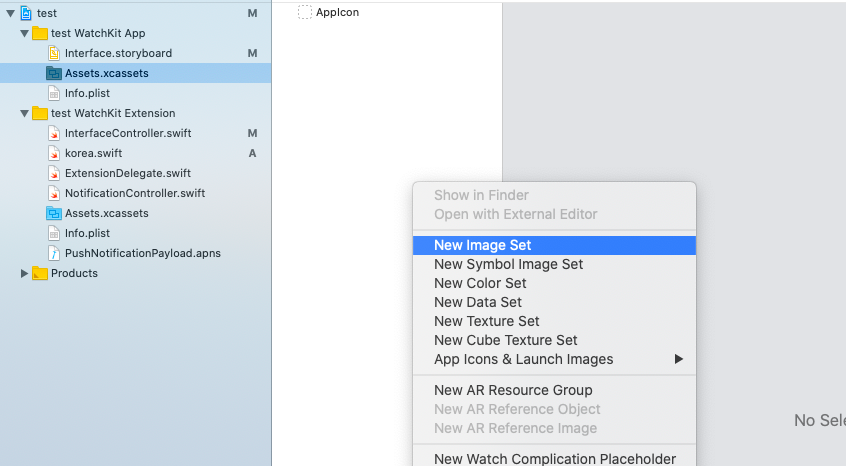Click the Extension Info.plist icon
846x466 pixels.
(54, 234)
